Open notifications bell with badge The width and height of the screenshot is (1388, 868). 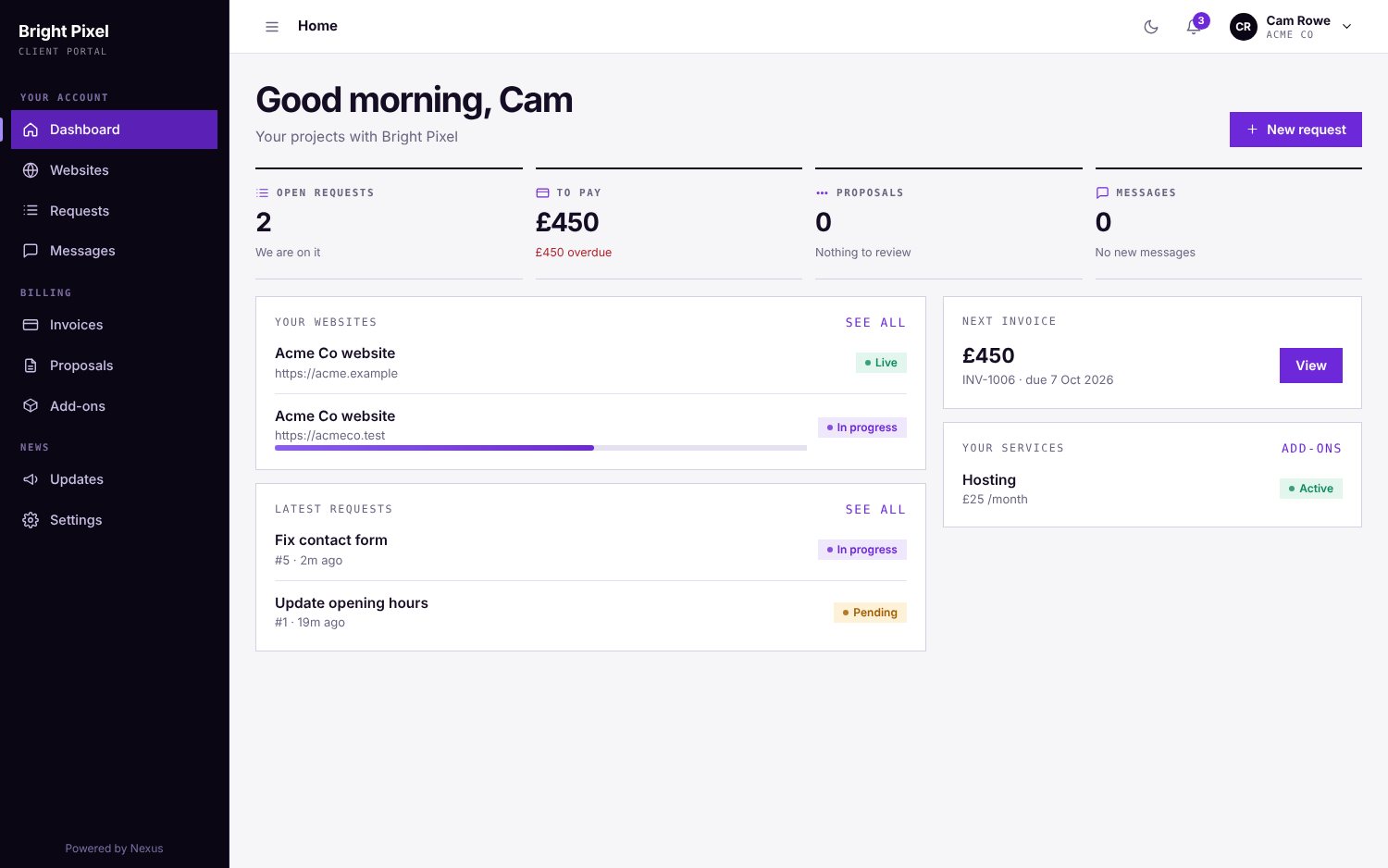click(x=1194, y=27)
